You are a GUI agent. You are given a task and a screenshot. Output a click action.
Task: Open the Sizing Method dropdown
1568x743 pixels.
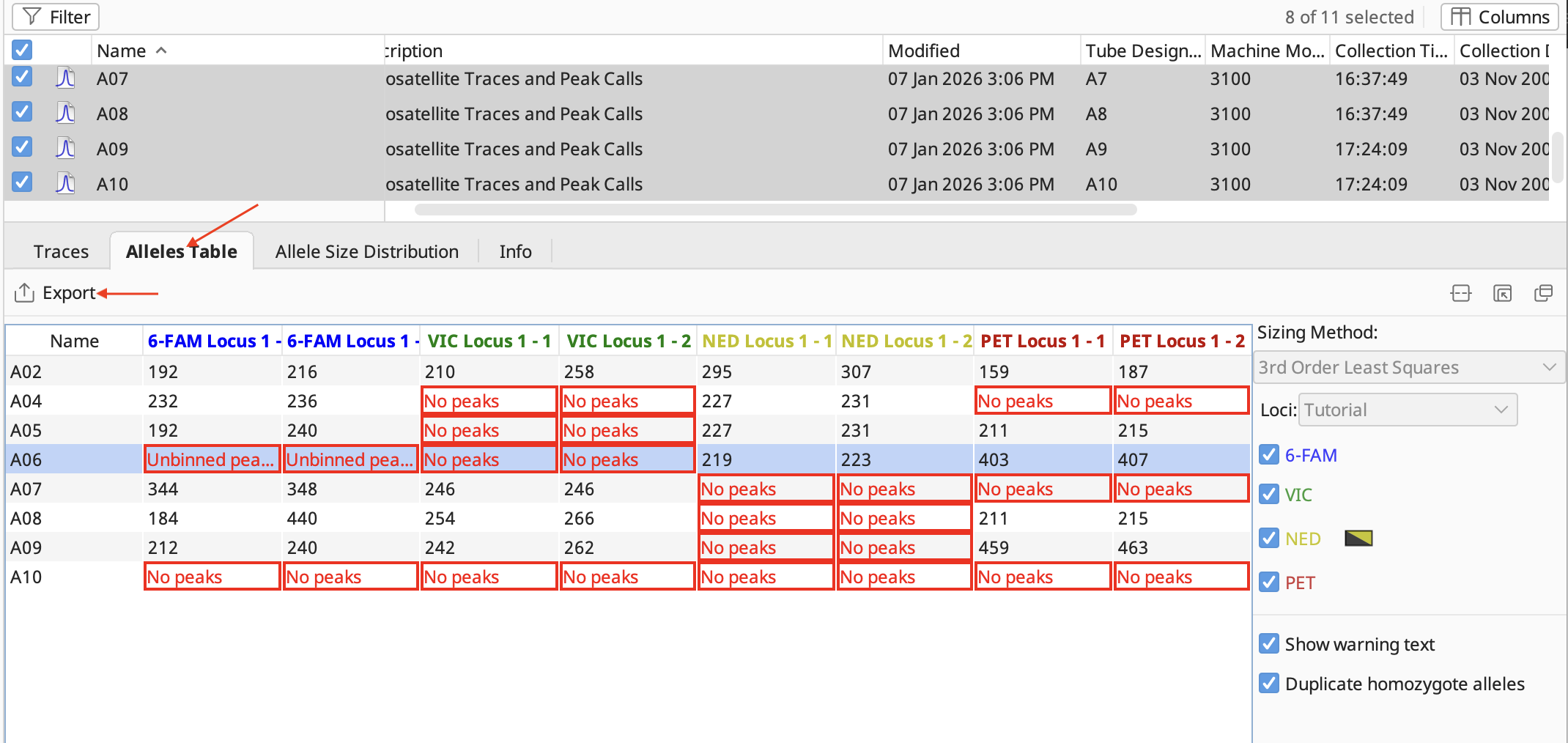click(1408, 367)
